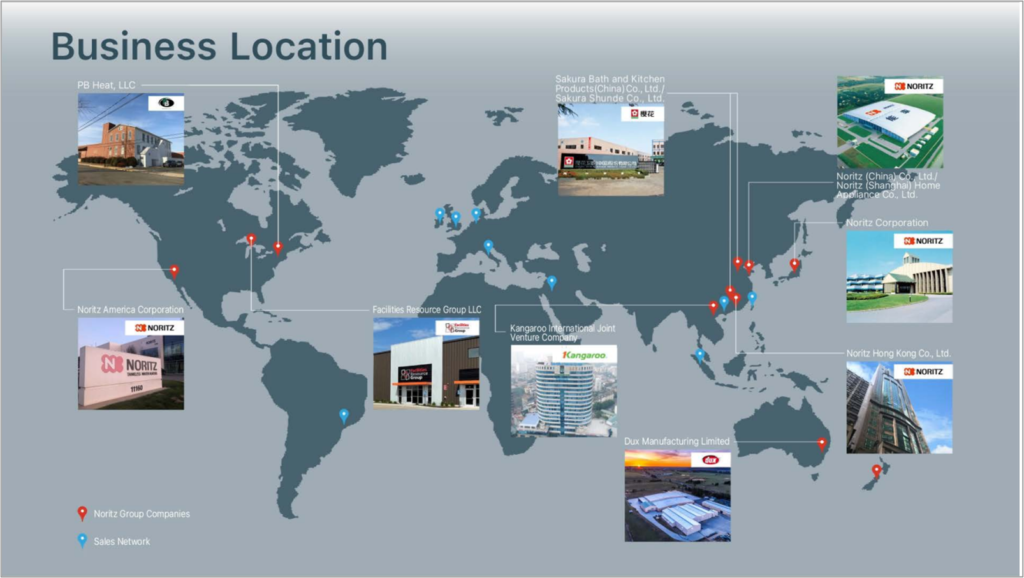
Task: Click the "Dux Manufacturing Limited" label
Action: coord(677,442)
